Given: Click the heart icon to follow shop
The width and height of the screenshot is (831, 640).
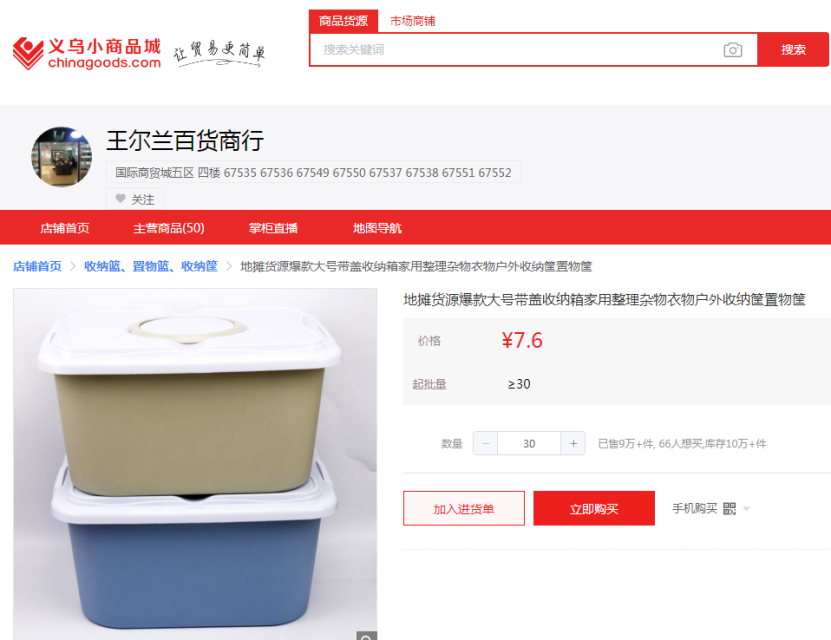Looking at the screenshot, I should [x=120, y=199].
